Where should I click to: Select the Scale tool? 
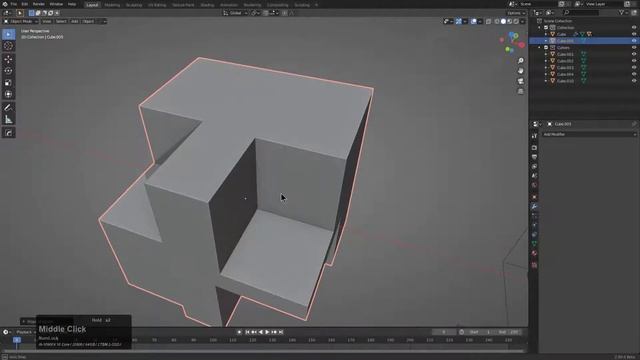click(x=8, y=82)
